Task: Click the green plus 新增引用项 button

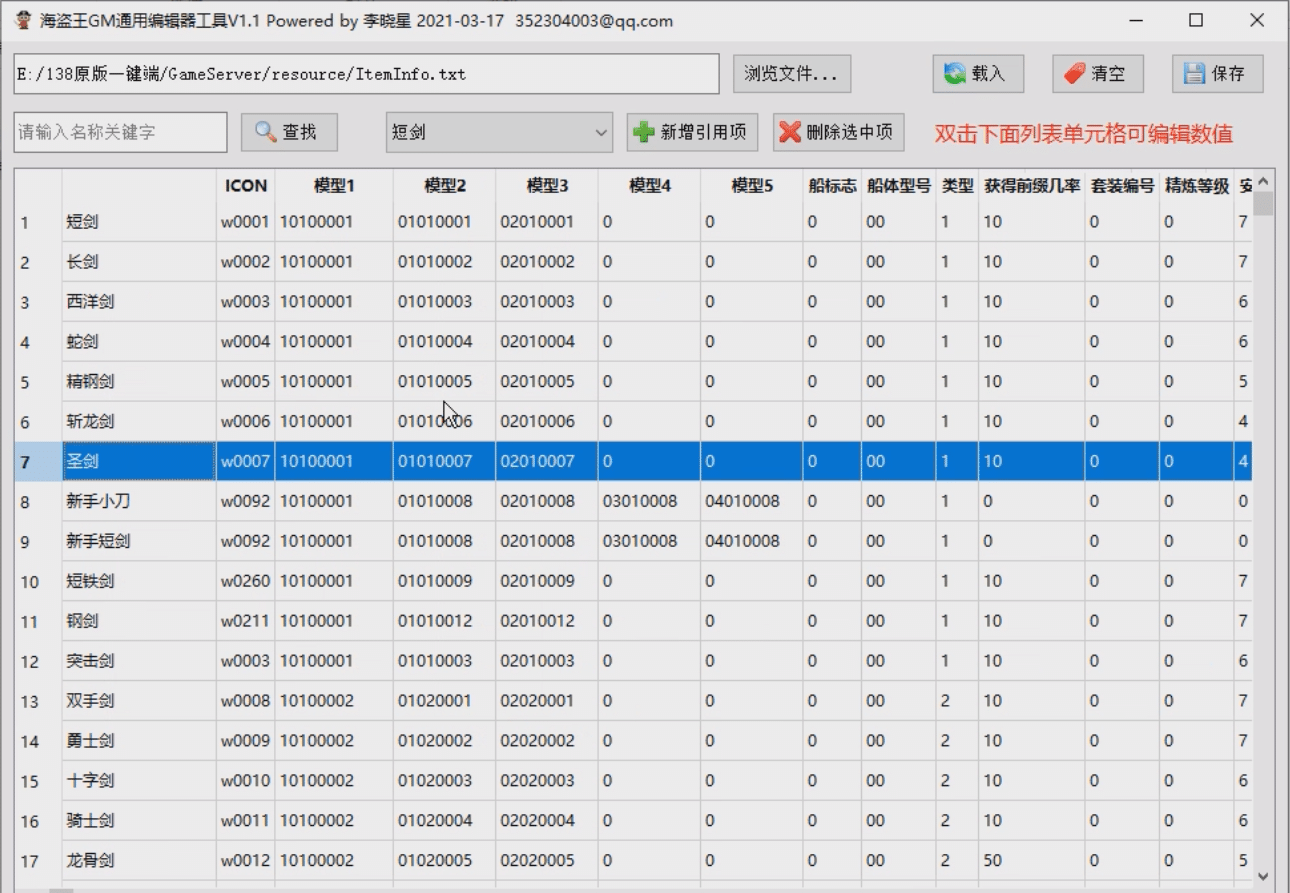Action: point(692,132)
